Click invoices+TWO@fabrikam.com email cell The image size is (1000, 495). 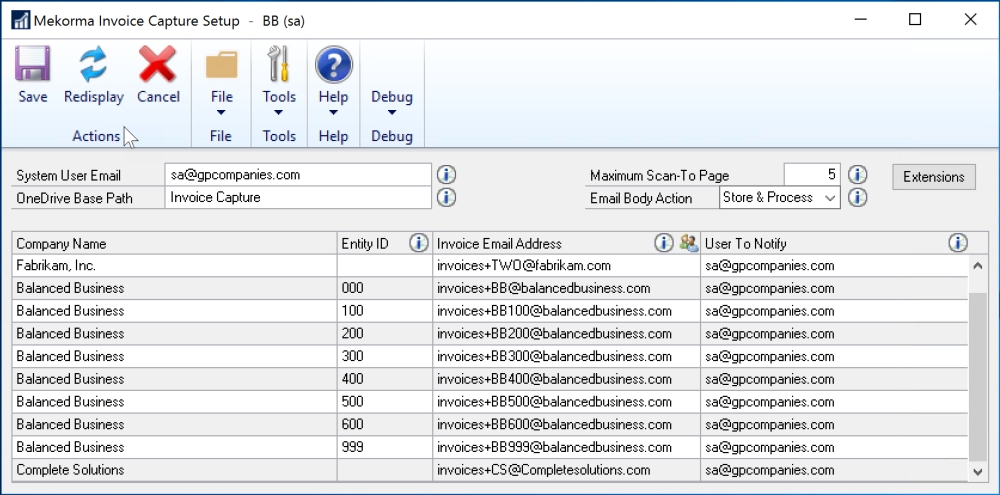click(x=566, y=265)
